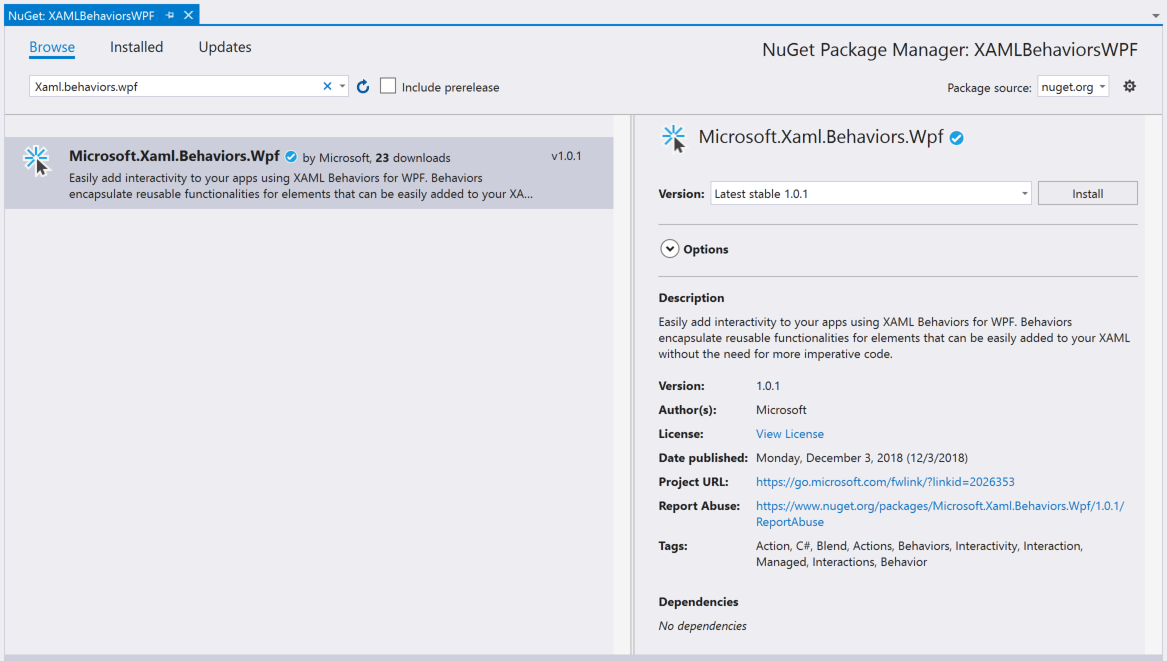Open the Package source dropdown
Screen dimensions: 1167x661
click(x=1073, y=87)
